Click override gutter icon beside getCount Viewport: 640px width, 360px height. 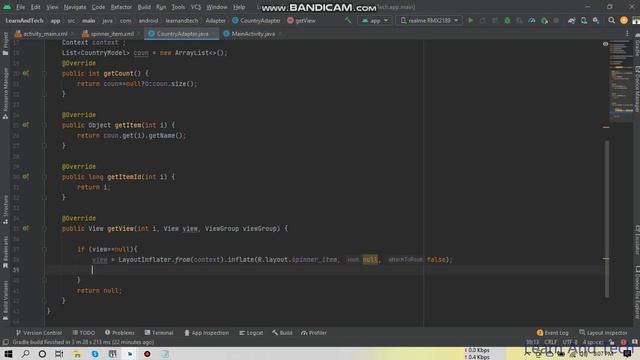pos(26,73)
